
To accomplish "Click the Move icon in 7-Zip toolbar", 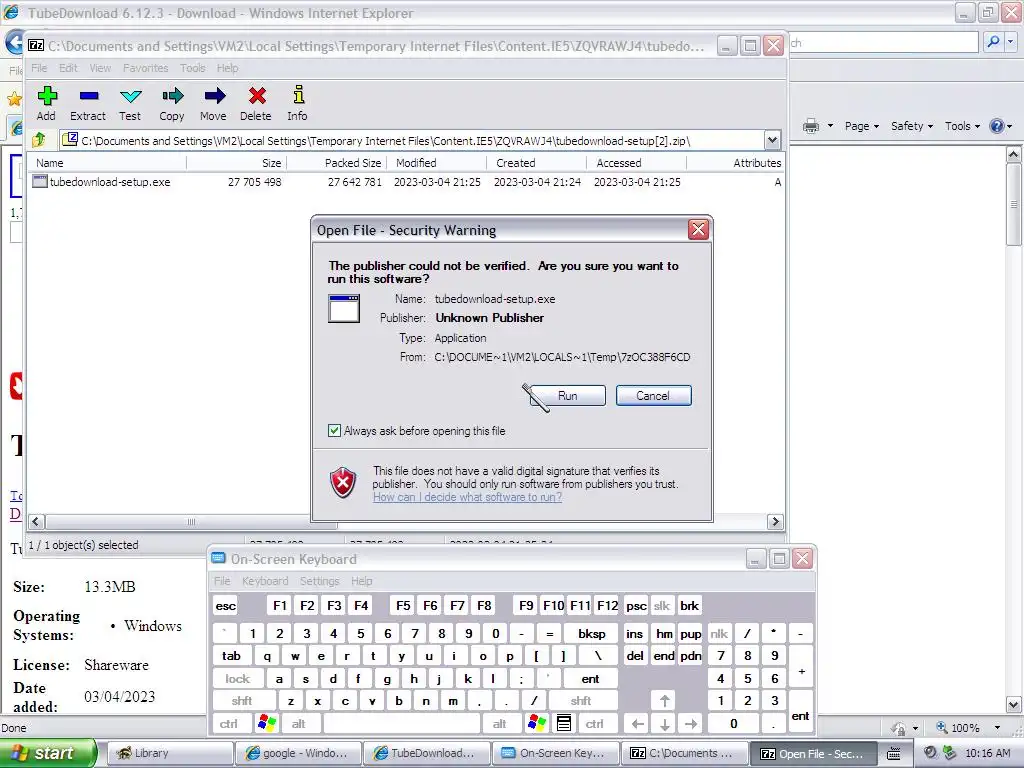I will [214, 97].
